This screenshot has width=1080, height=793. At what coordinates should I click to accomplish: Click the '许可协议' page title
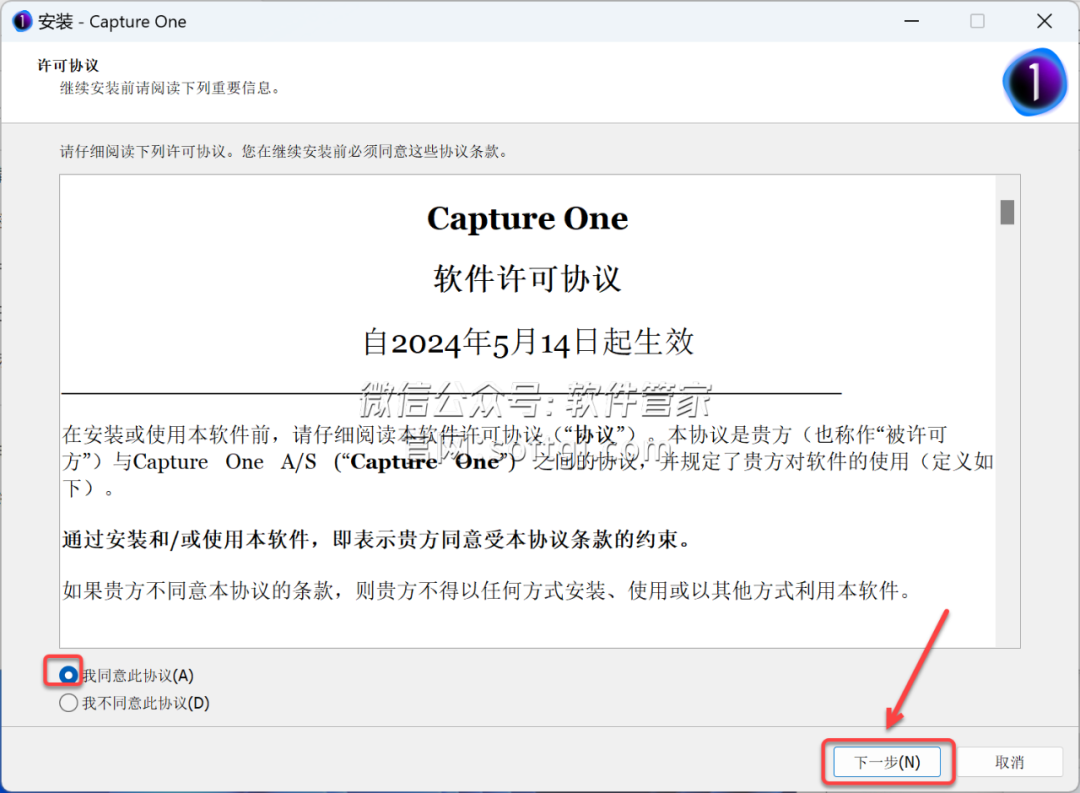coord(68,65)
